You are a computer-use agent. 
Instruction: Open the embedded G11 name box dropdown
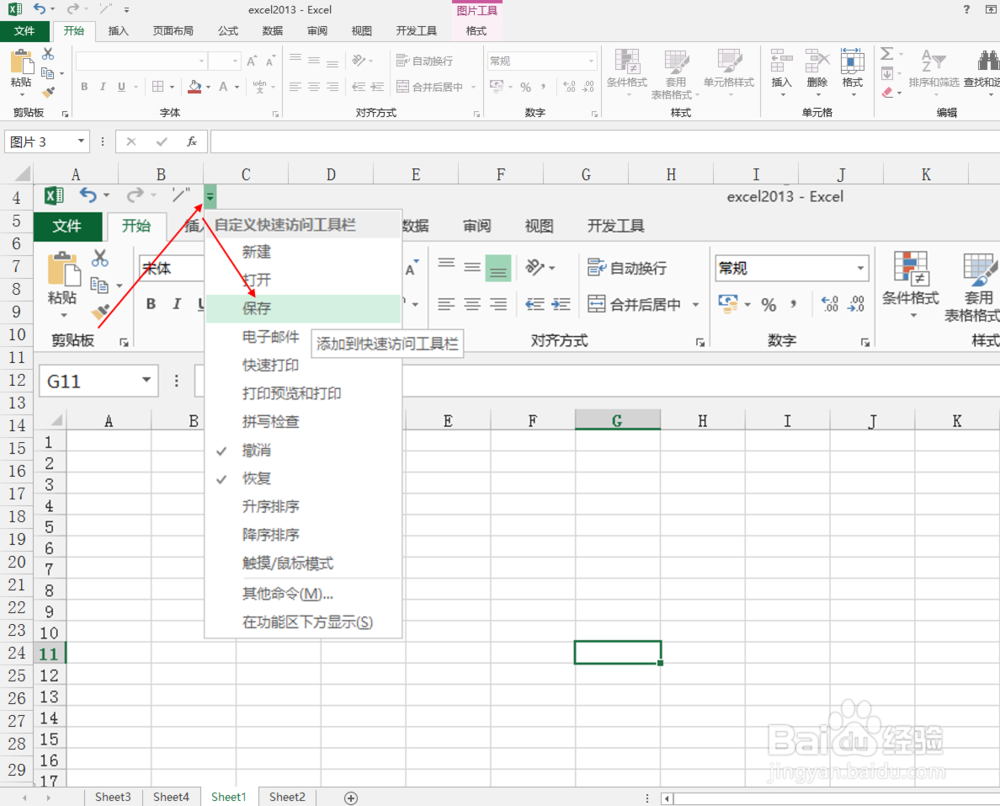tap(147, 380)
